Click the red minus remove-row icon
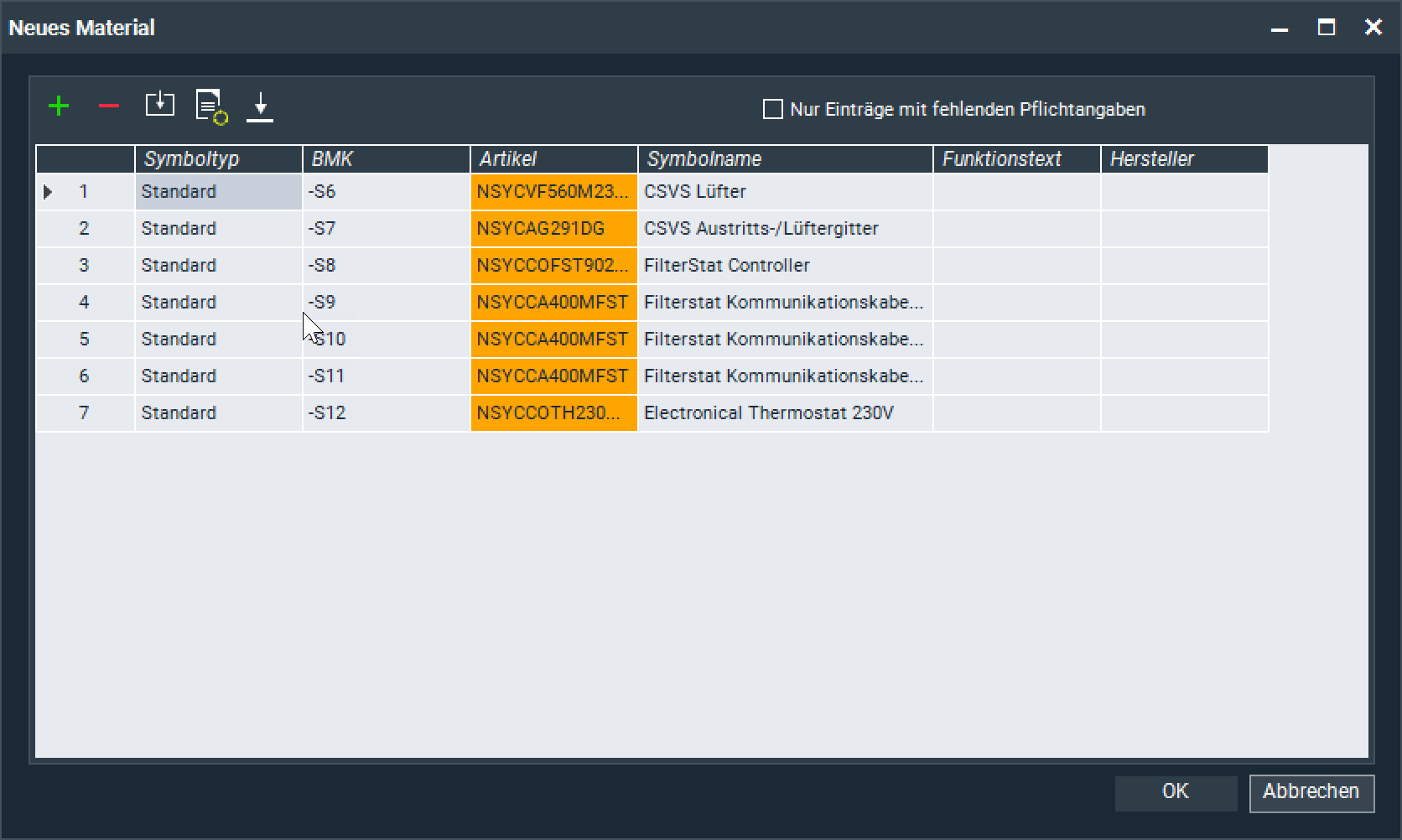Screen dimensions: 1402x840 [x=109, y=106]
